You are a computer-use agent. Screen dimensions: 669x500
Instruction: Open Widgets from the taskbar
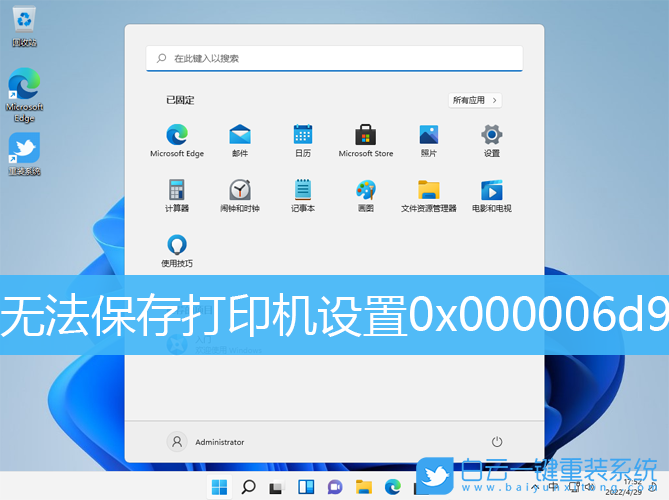coord(306,487)
